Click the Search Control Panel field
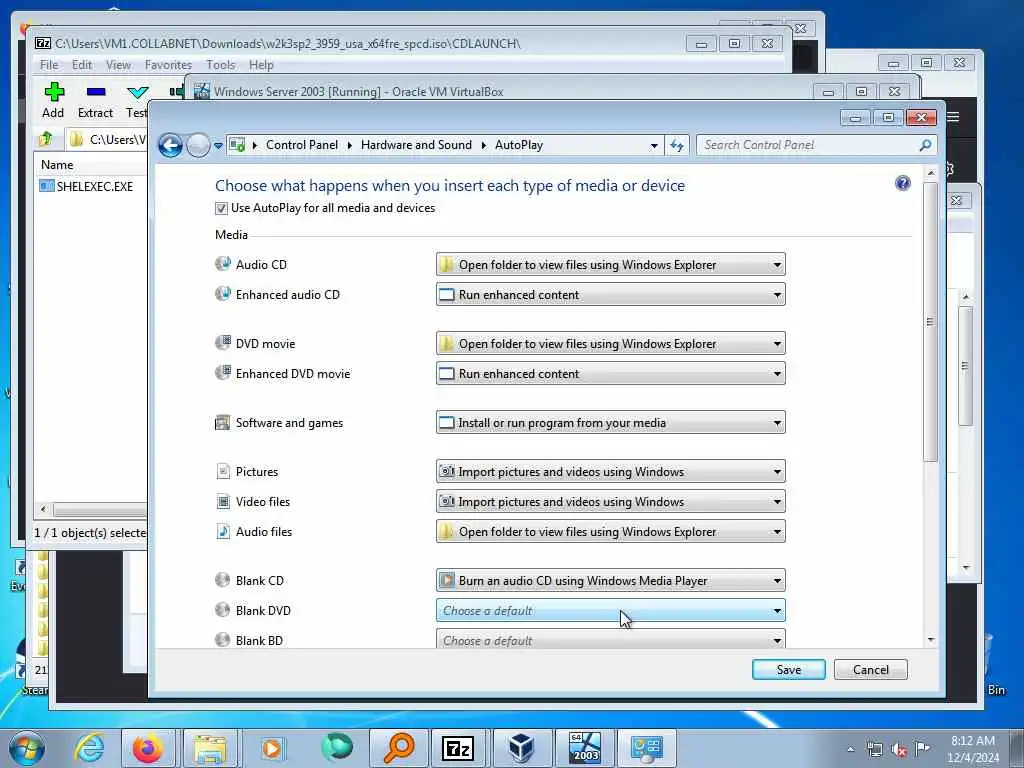This screenshot has height=768, width=1024. click(808, 145)
